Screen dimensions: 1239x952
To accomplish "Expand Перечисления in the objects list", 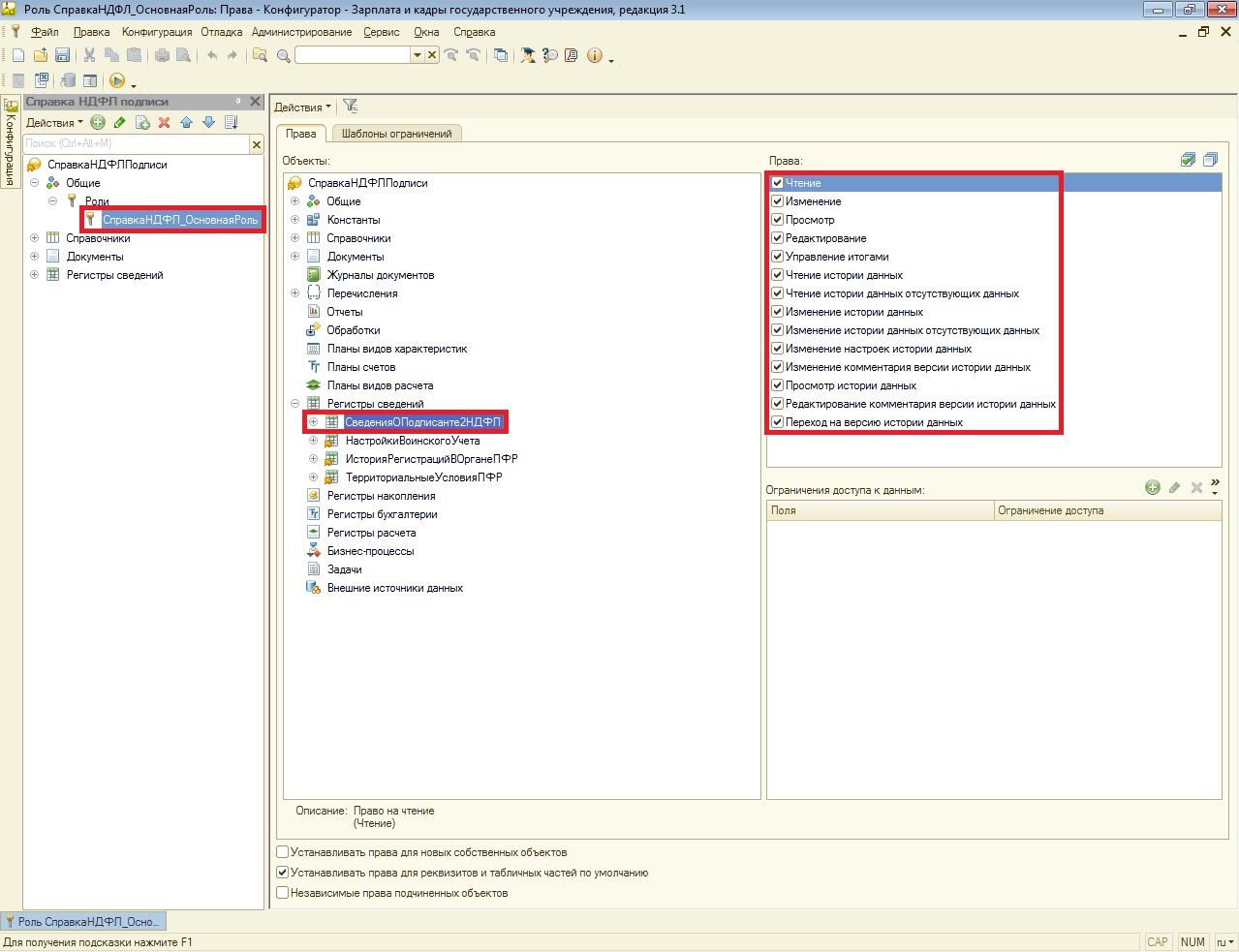I will [295, 293].
